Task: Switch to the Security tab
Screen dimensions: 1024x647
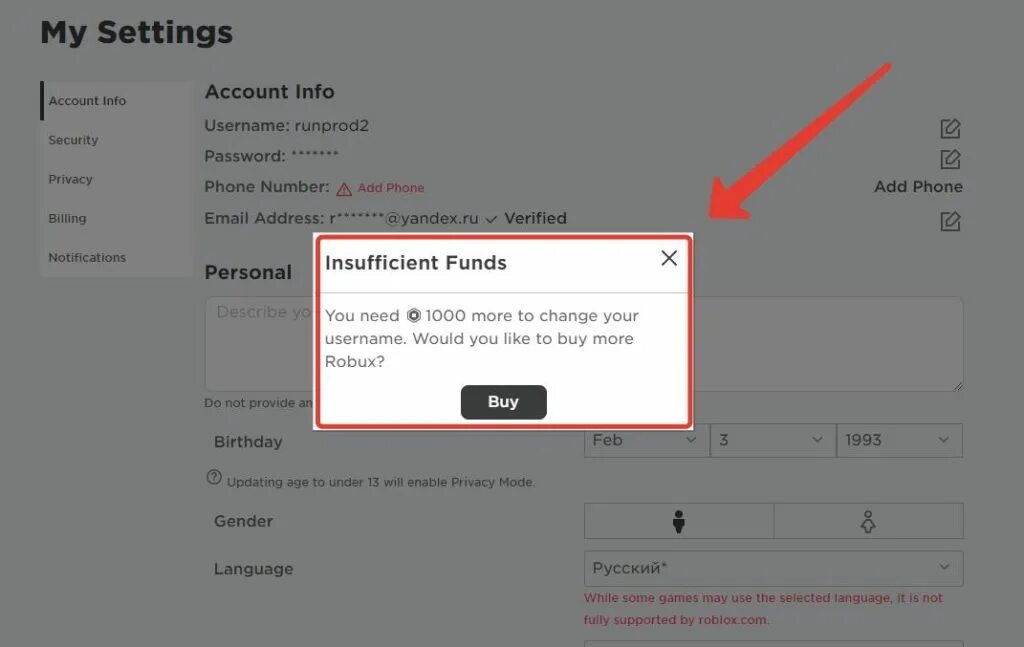Action: [x=73, y=140]
